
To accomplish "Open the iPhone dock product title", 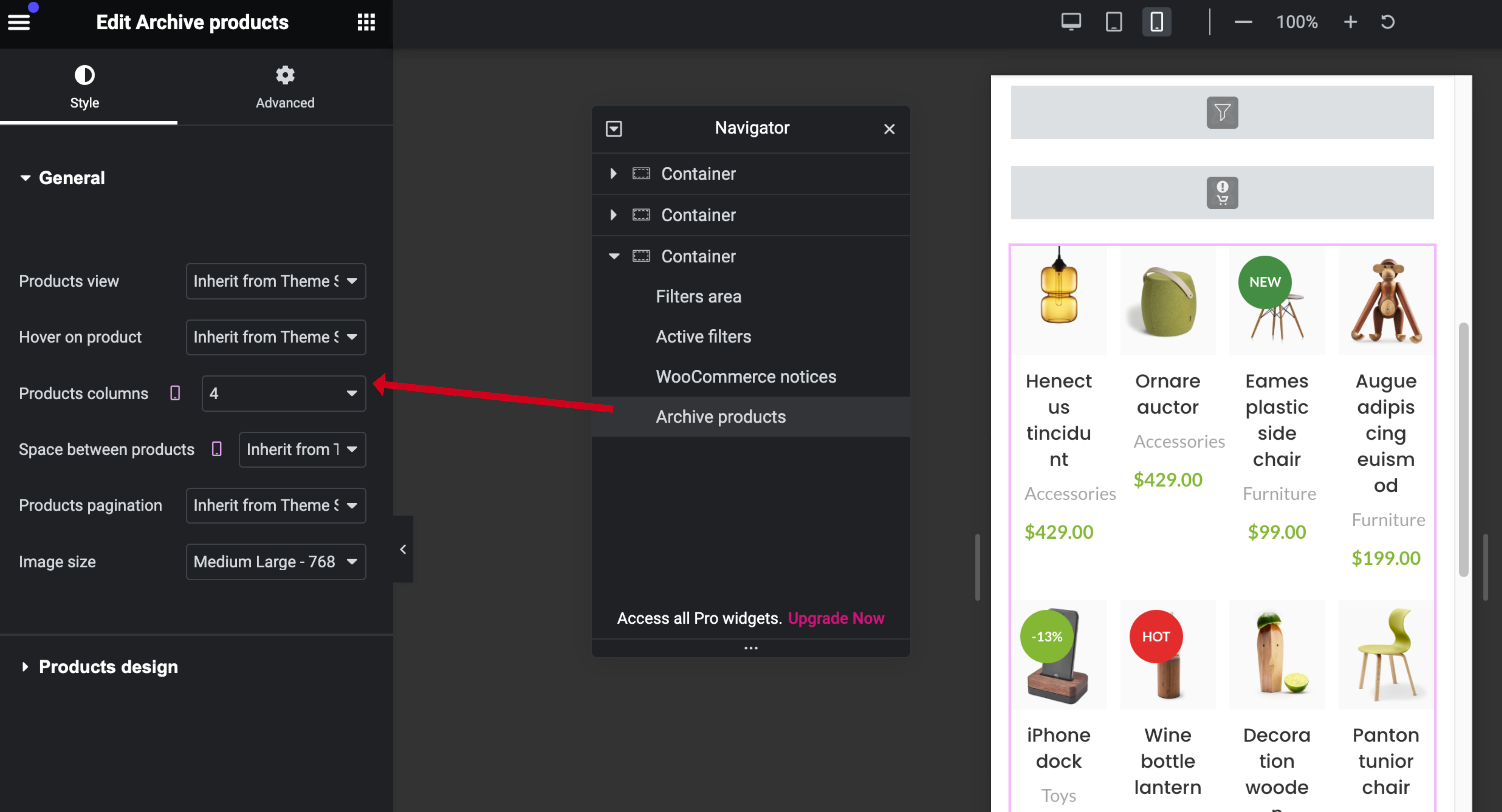I will pos(1059,748).
